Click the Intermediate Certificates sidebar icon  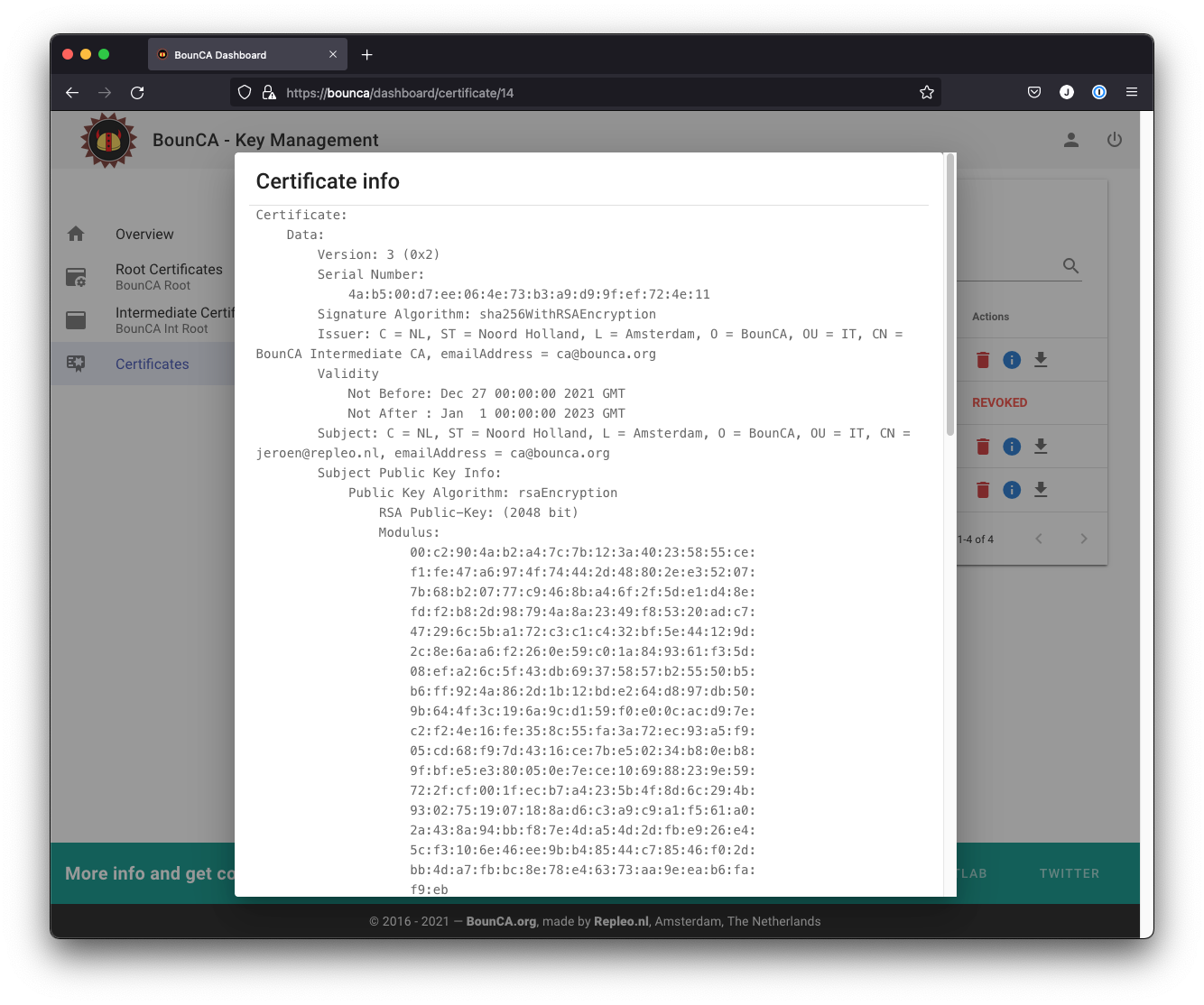(76, 320)
